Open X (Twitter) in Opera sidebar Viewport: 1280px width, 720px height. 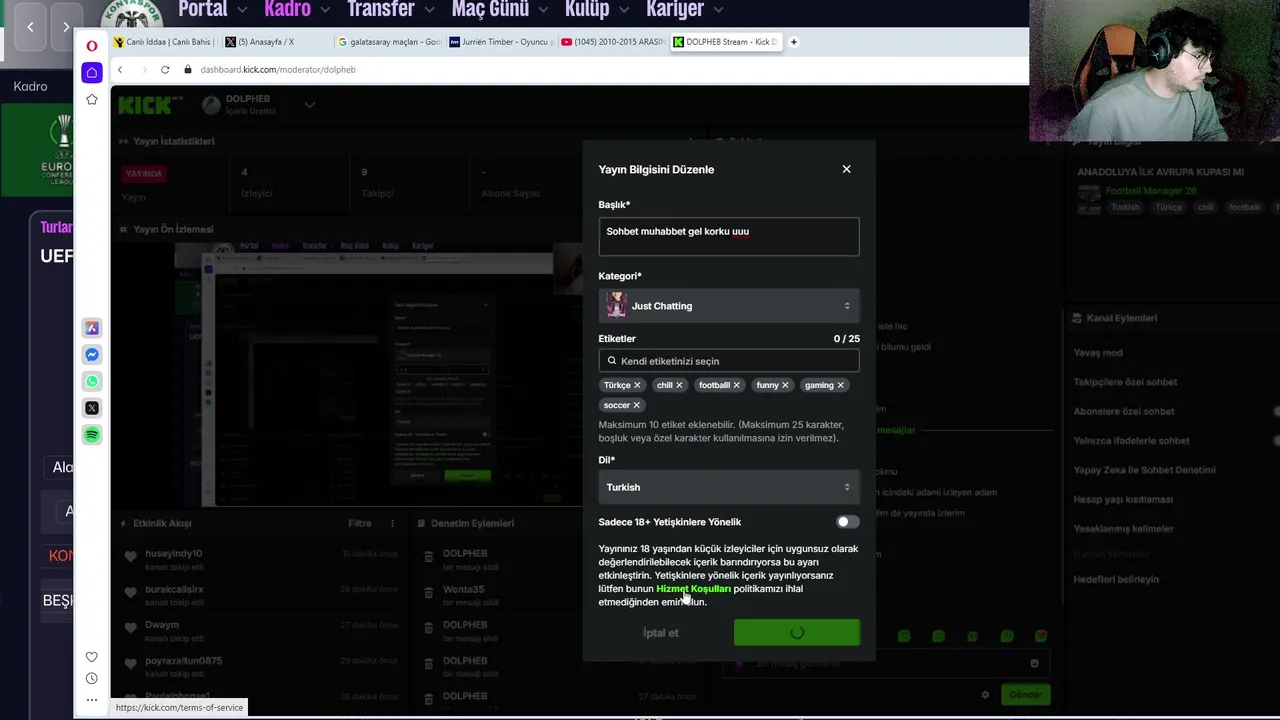pyautogui.click(x=92, y=408)
